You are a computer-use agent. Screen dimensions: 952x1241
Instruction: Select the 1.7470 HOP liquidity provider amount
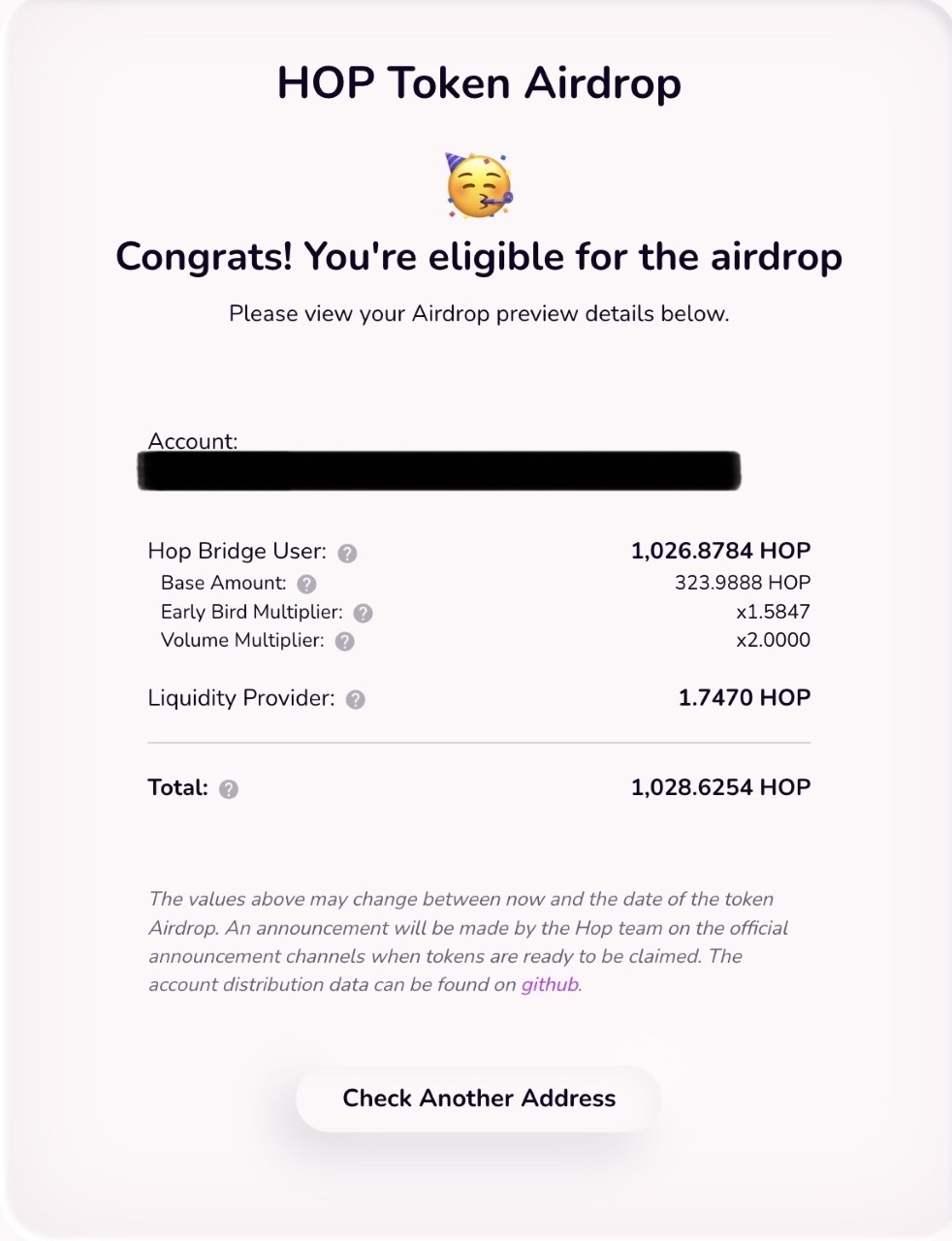click(x=745, y=697)
